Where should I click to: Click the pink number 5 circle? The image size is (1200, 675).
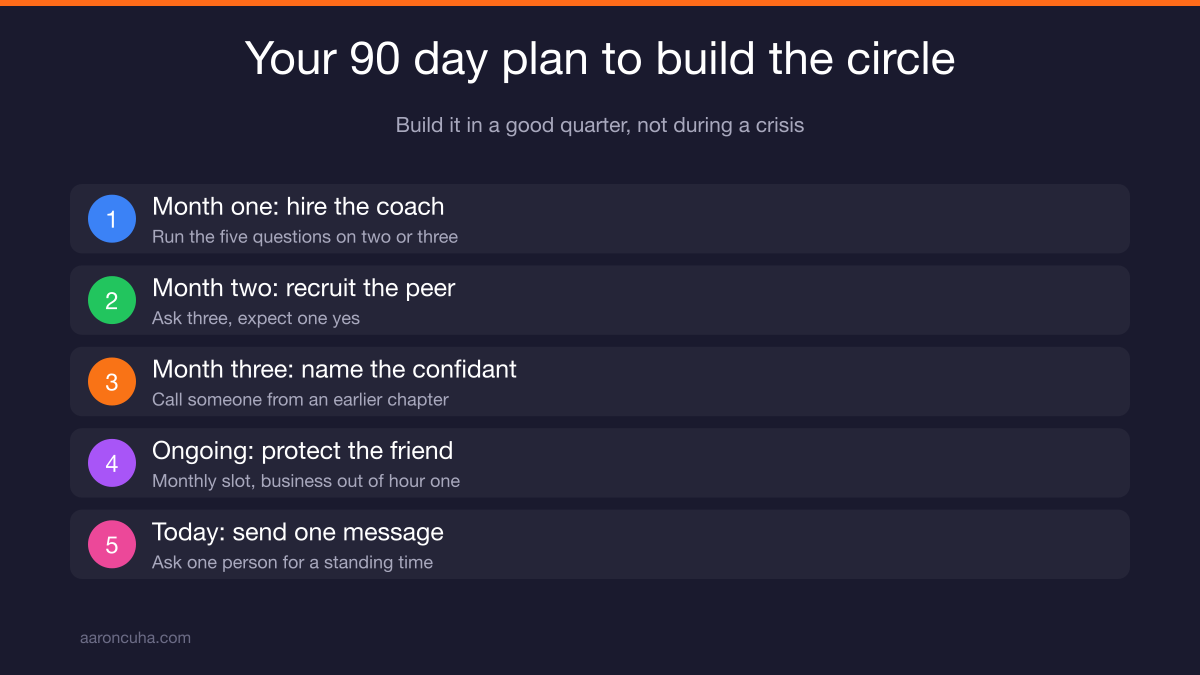point(112,545)
